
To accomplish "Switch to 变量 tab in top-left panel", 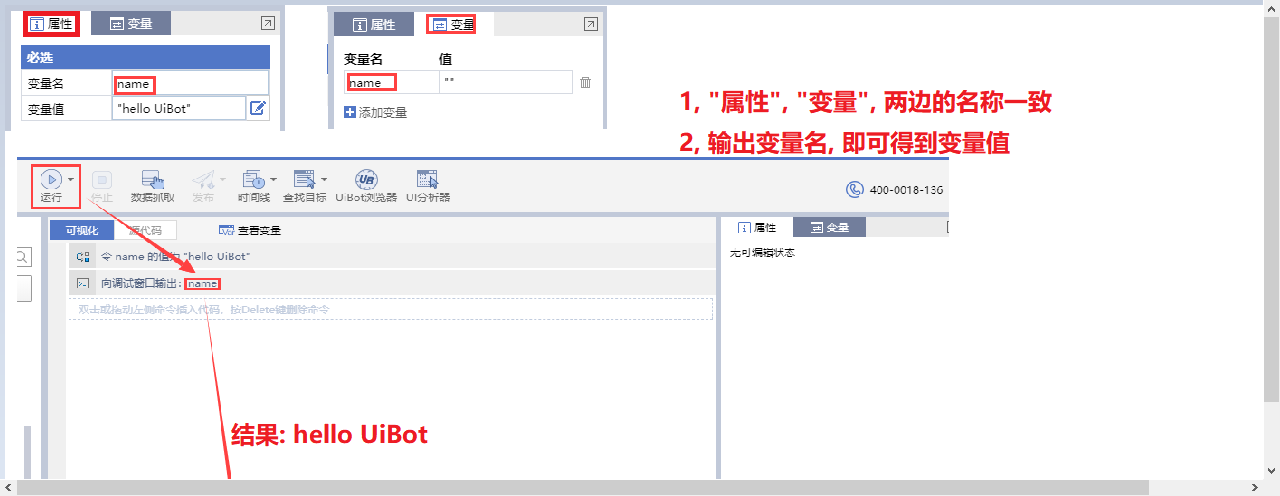I will pyautogui.click(x=130, y=23).
